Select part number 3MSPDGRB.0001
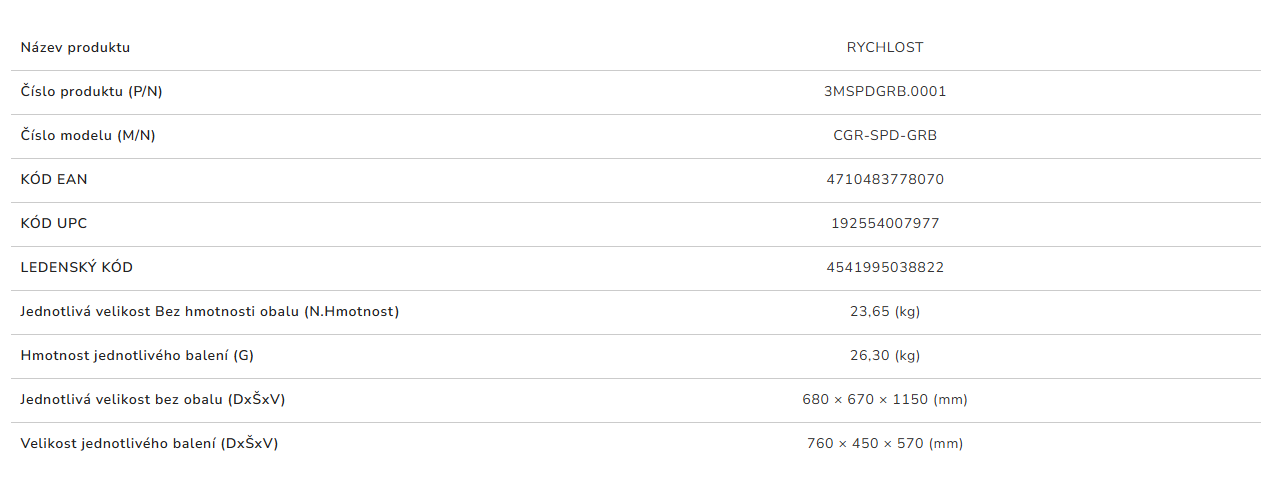This screenshot has width=1275, height=483. [885, 91]
